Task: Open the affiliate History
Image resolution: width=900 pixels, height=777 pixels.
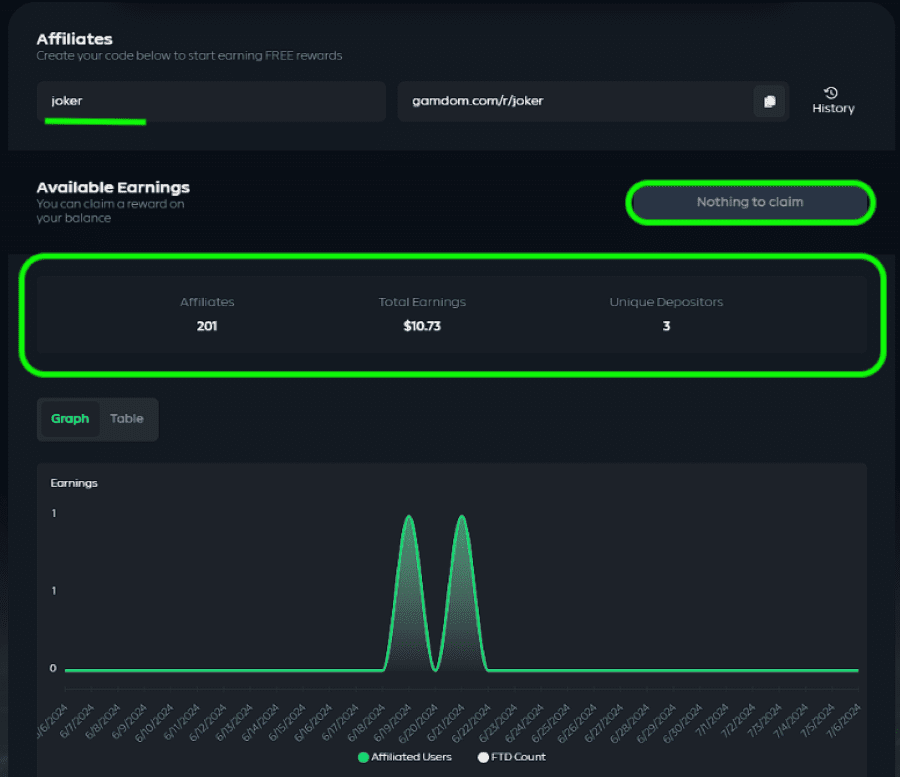Action: (833, 101)
